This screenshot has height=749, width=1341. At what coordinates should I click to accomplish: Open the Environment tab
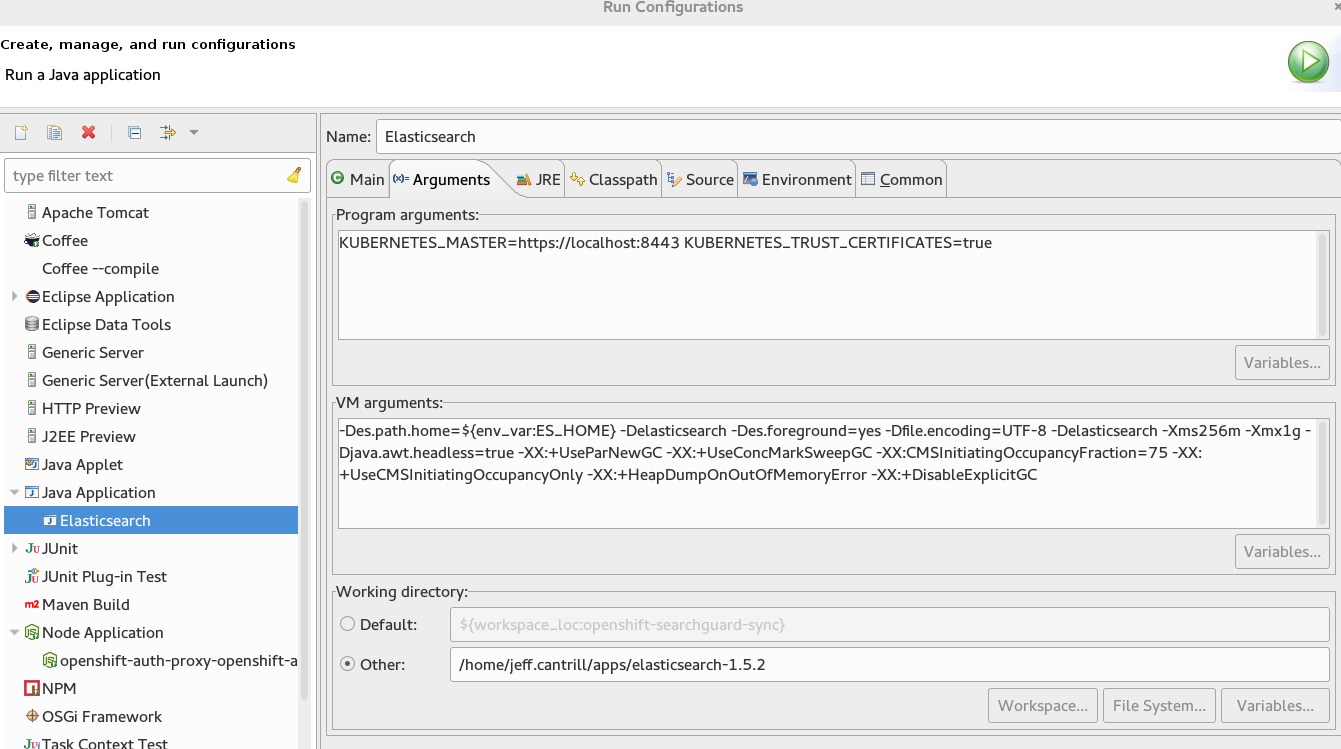(797, 179)
